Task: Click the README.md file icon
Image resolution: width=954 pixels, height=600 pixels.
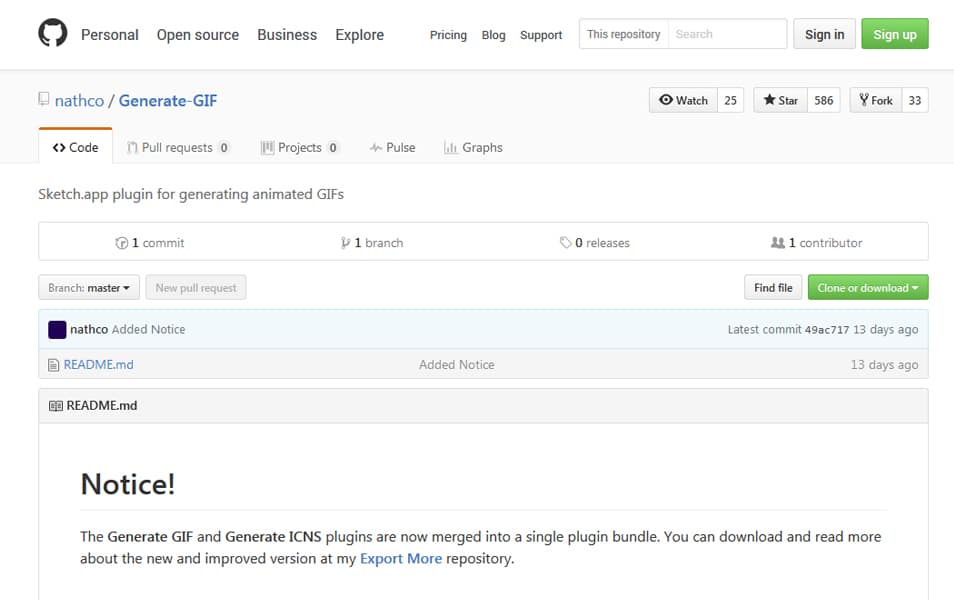Action: coord(54,365)
